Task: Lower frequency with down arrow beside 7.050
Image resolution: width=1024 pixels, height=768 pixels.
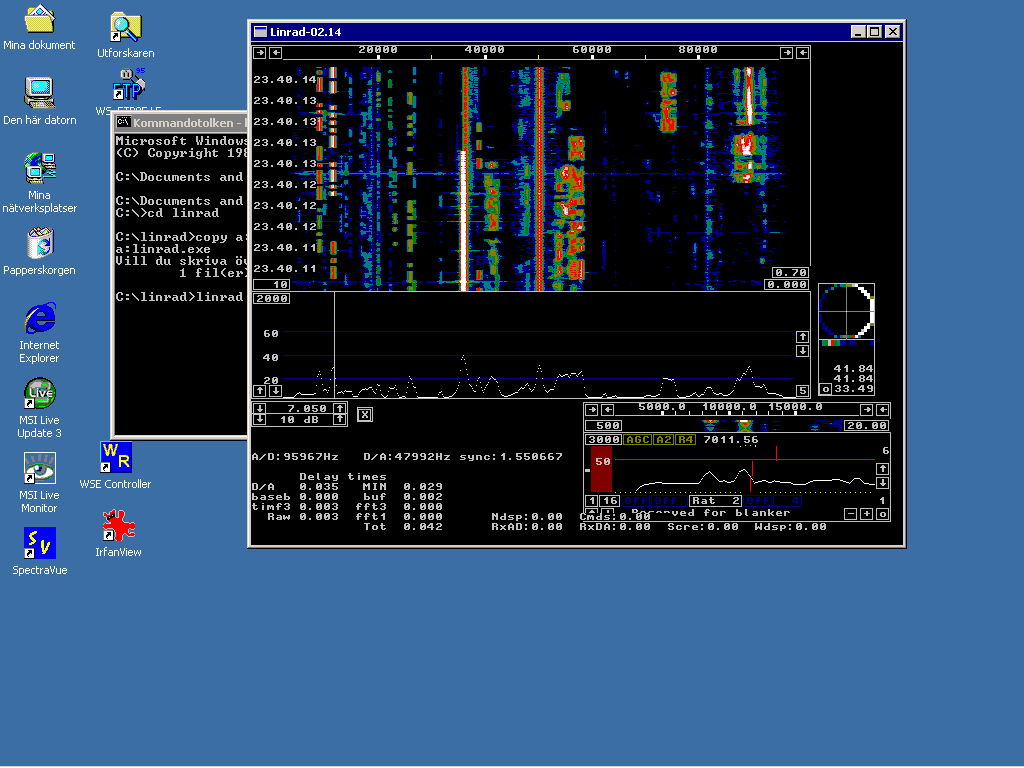Action: pyautogui.click(x=260, y=408)
